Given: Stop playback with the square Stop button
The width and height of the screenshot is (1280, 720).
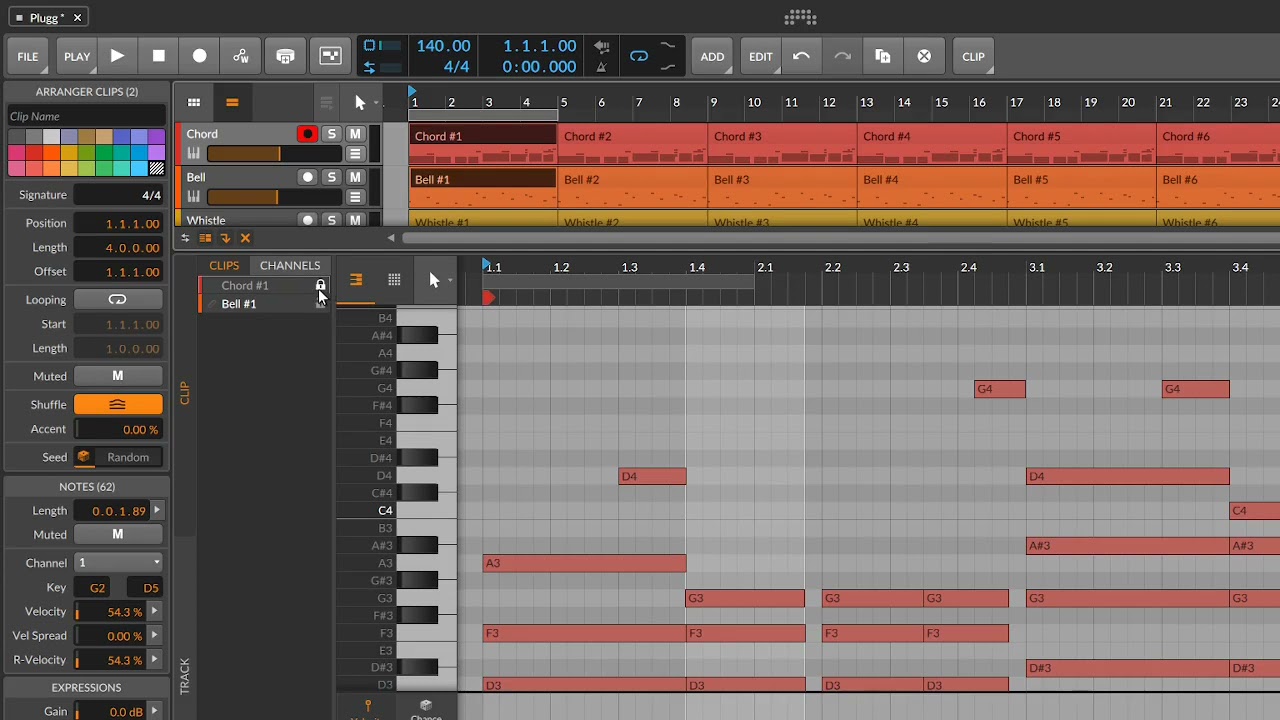Looking at the screenshot, I should (x=159, y=57).
